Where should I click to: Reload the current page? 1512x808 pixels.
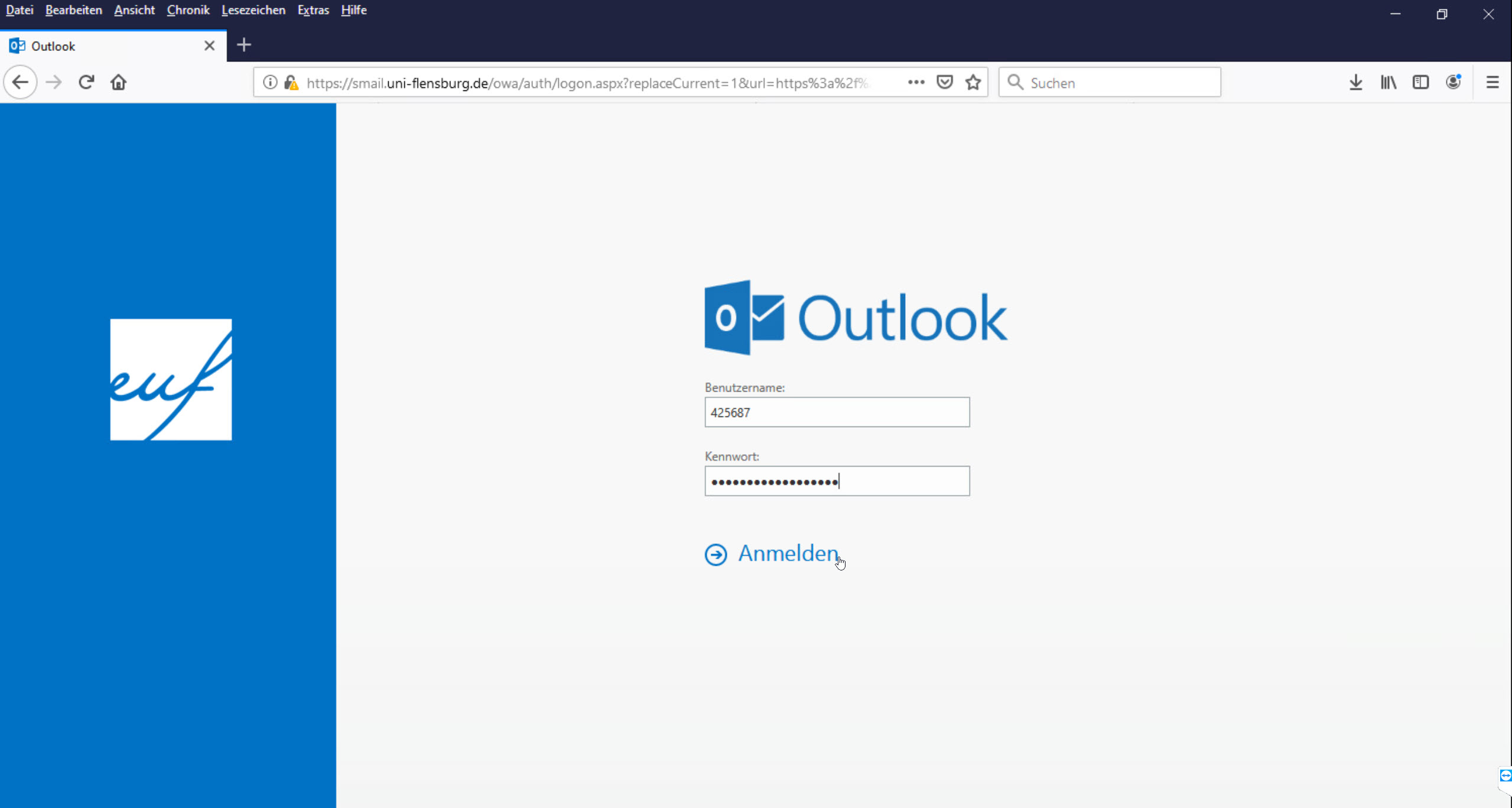(x=86, y=82)
